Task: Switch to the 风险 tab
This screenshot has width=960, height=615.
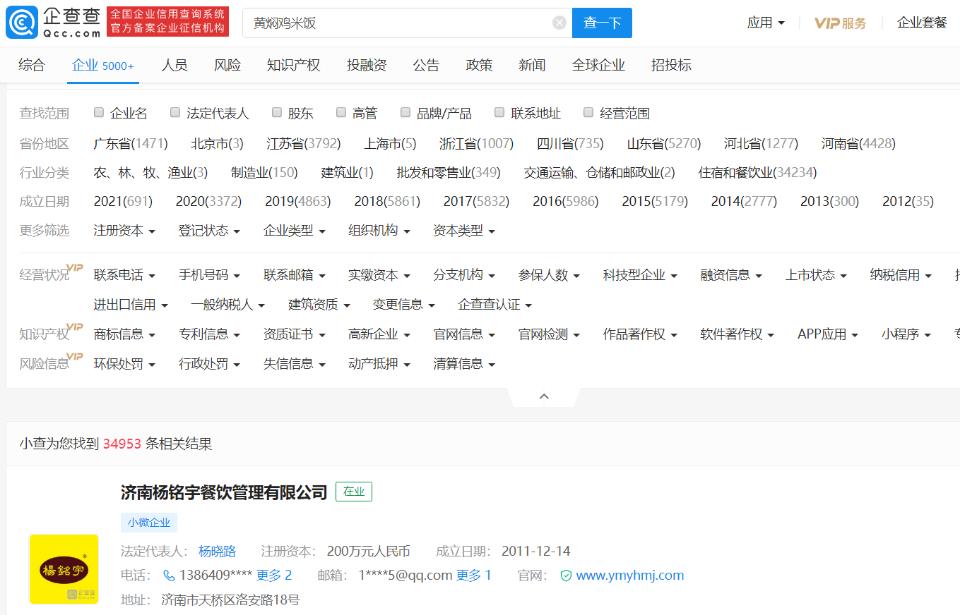Action: 227,65
